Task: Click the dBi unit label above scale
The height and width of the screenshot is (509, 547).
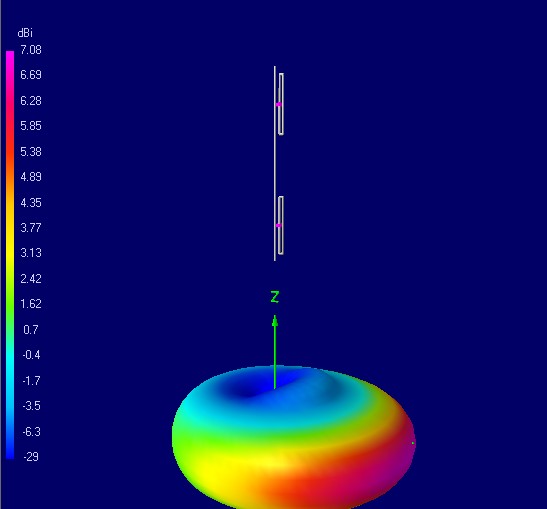Action: (x=25, y=33)
